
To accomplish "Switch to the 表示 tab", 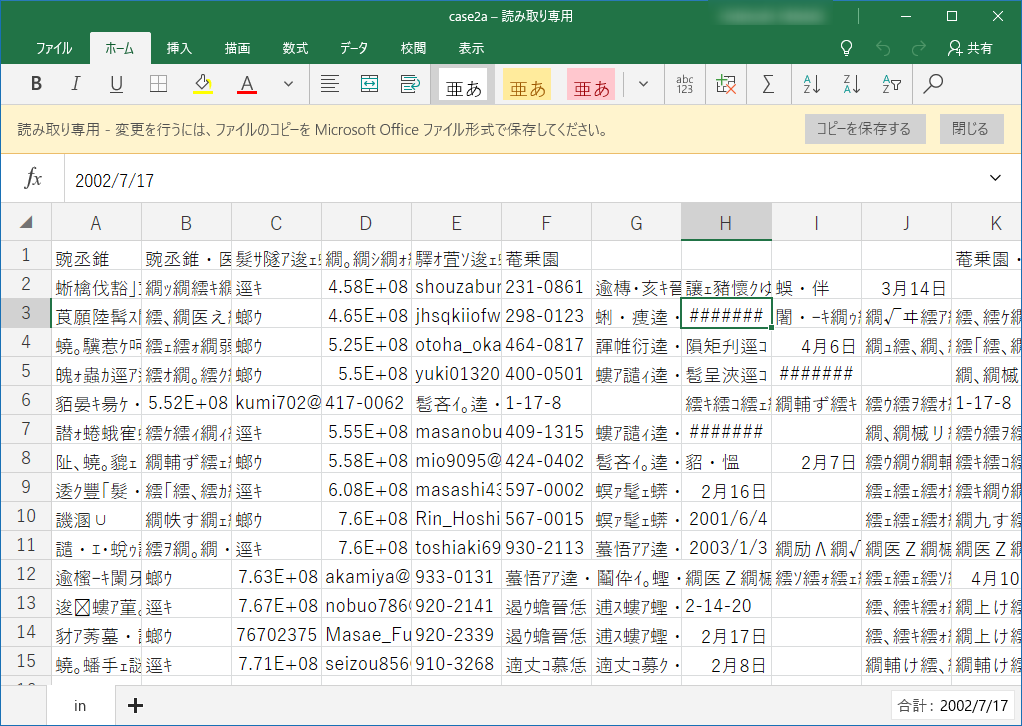I will 471,48.
